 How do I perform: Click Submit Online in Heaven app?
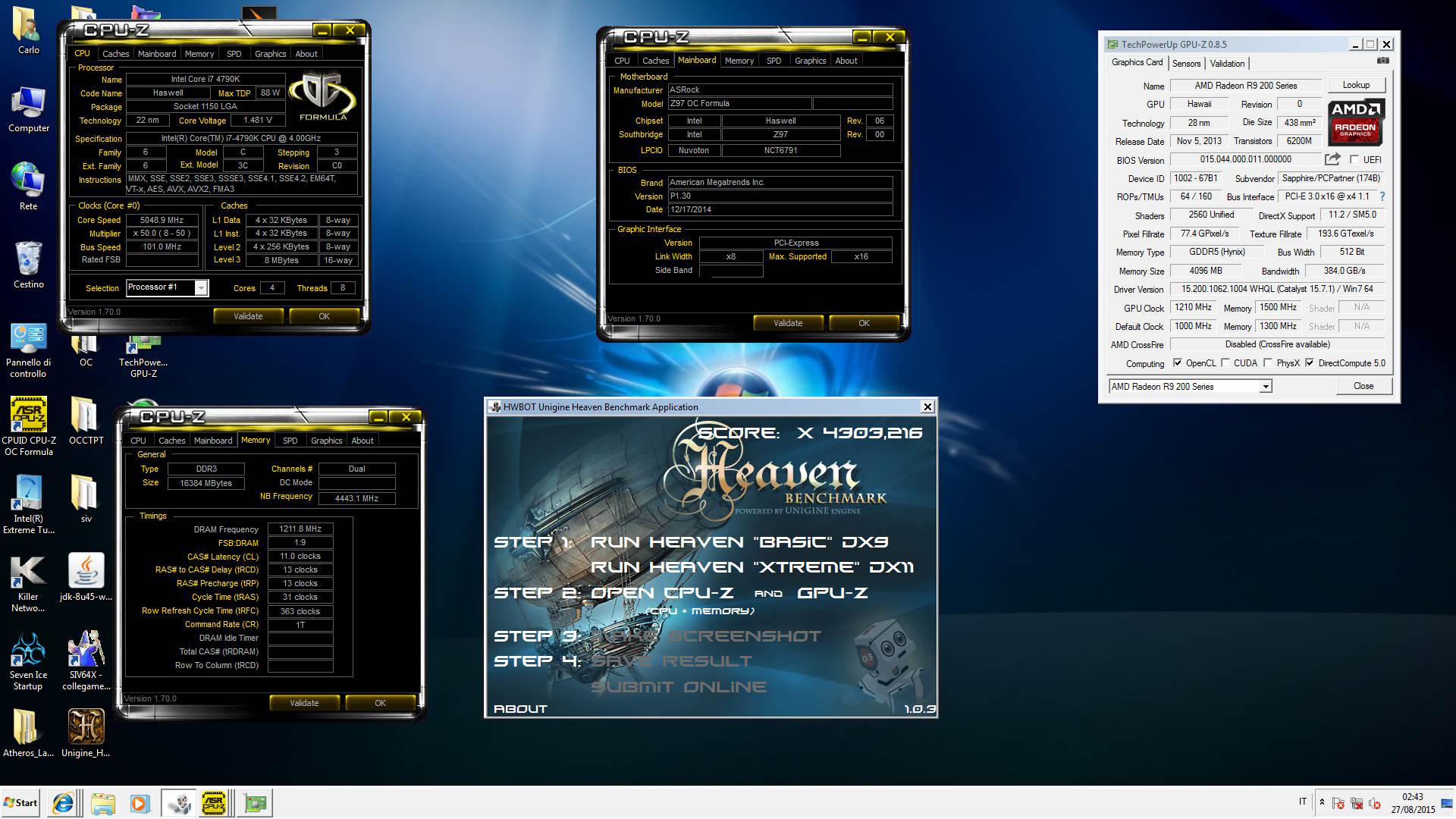point(679,687)
